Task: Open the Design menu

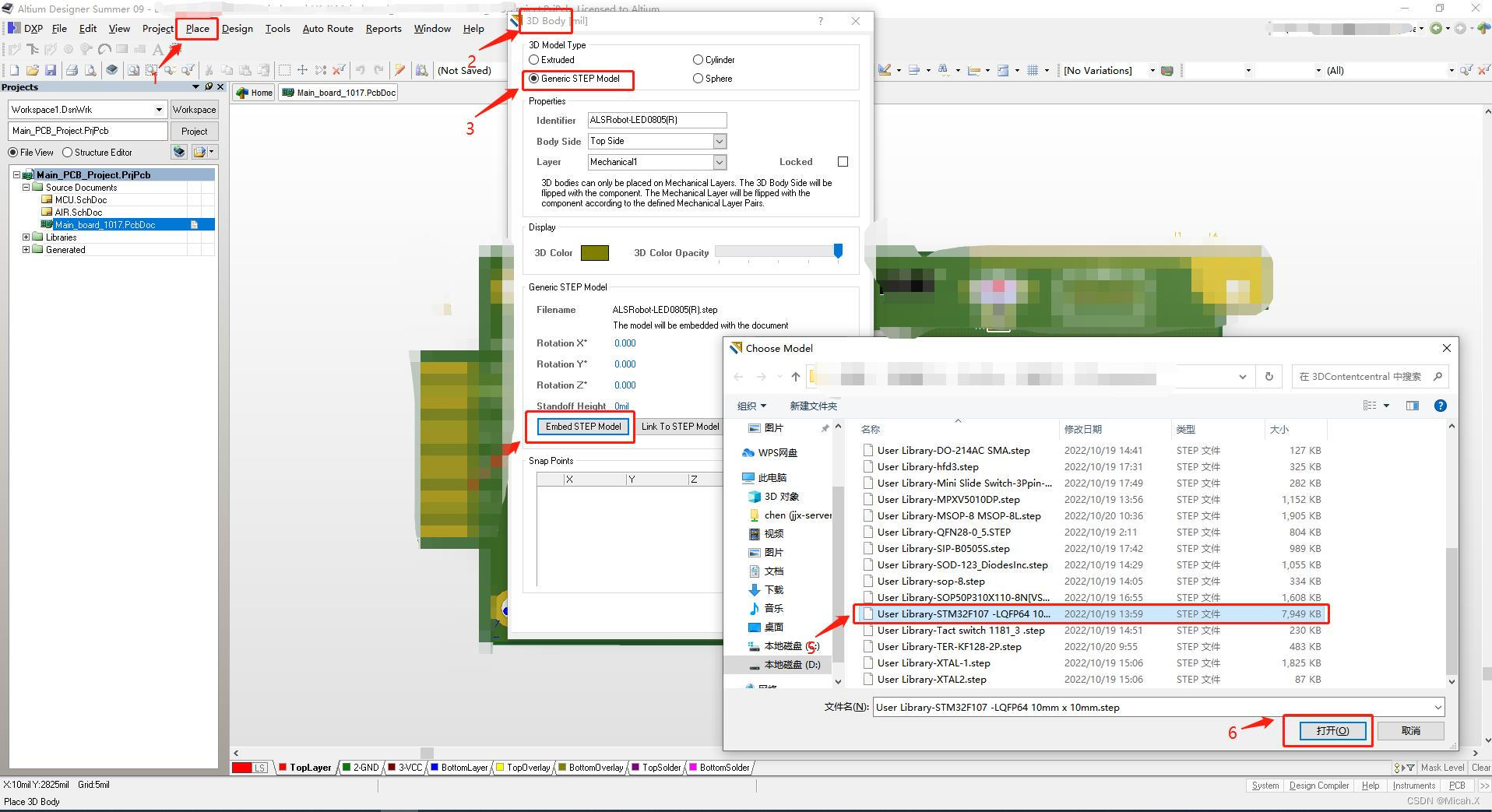Action: tap(237, 29)
